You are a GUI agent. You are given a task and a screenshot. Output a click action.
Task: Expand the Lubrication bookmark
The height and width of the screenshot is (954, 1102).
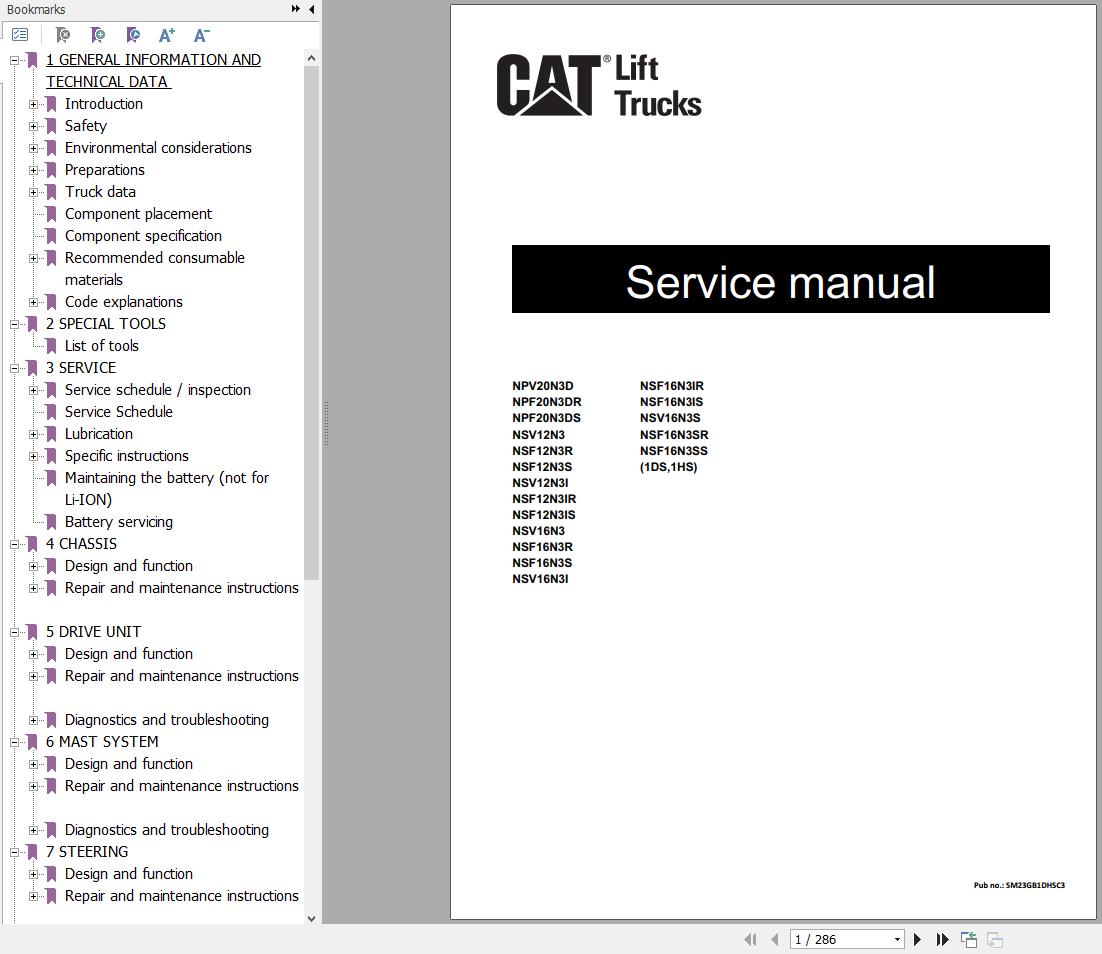coord(34,433)
